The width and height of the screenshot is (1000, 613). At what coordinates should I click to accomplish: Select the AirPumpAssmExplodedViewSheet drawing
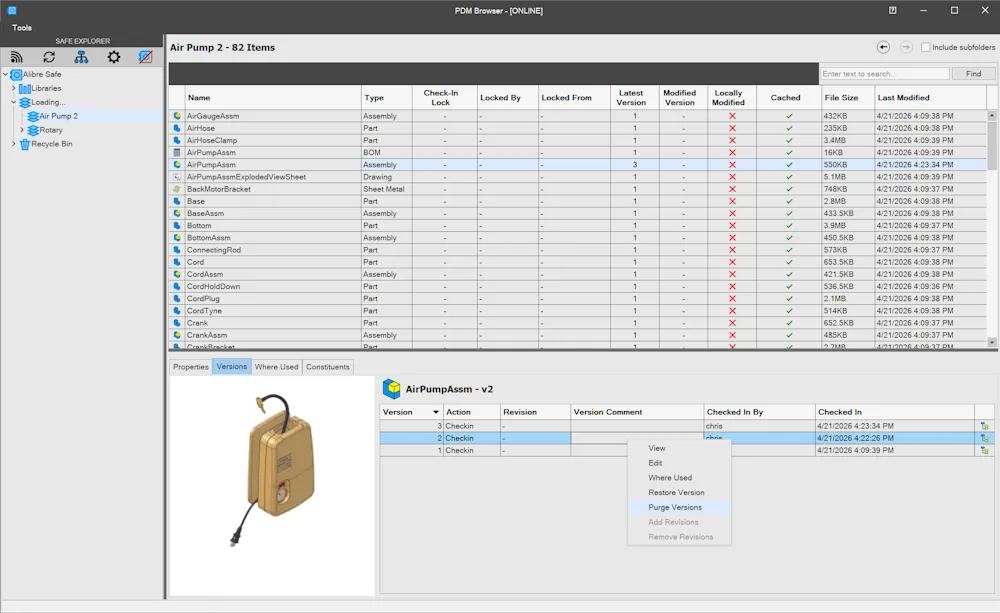pos(246,177)
